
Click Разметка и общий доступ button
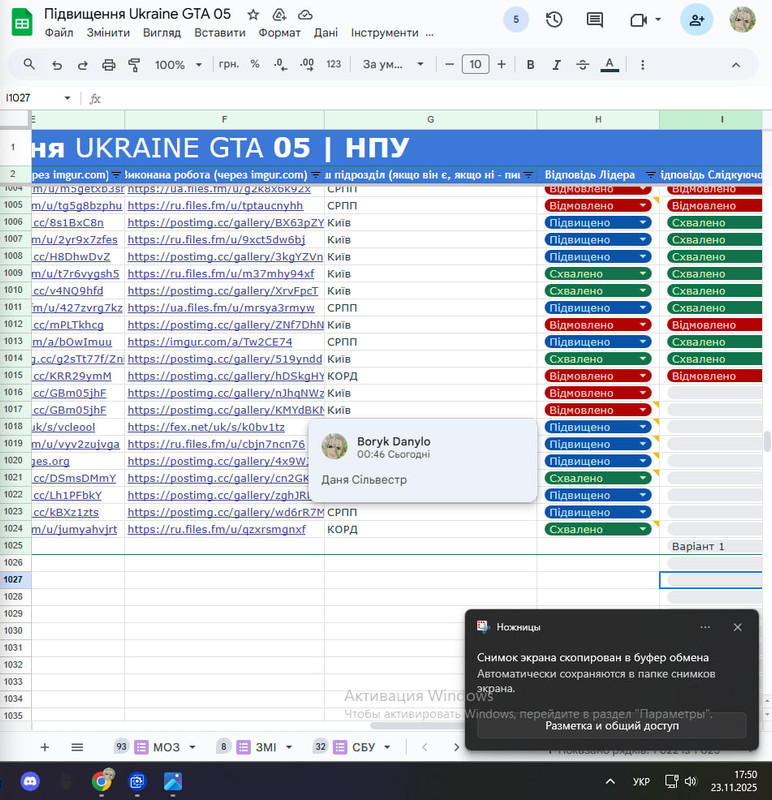(x=612, y=726)
